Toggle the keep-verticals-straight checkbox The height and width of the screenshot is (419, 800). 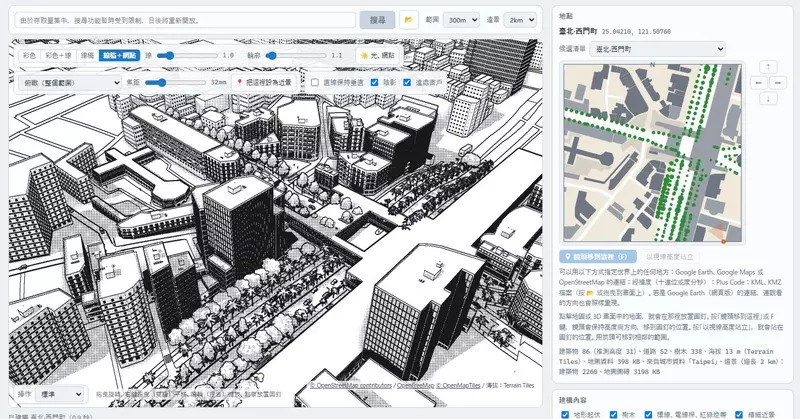(315, 82)
